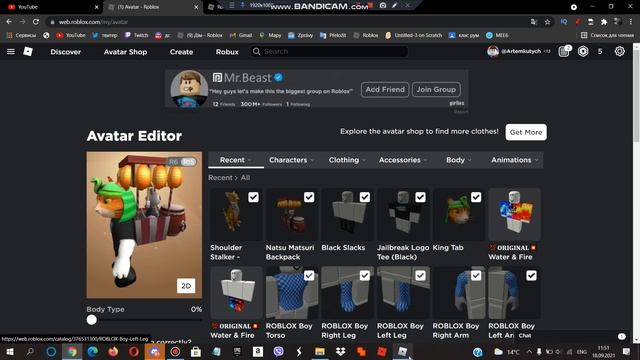Bookmark this page with the star icon
640x360 pixels.
pos(547,22)
